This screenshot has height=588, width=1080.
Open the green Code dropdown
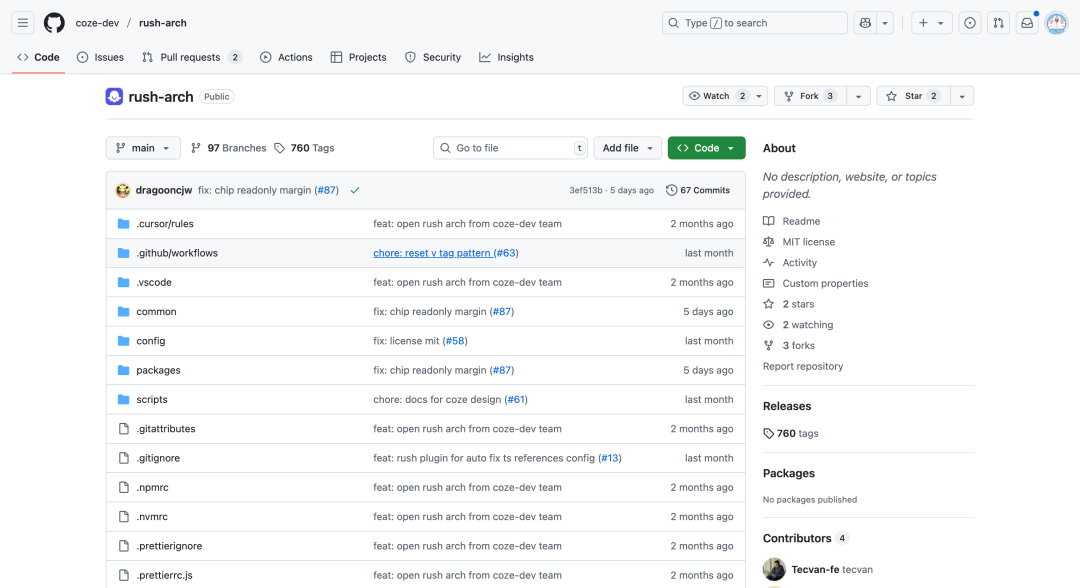(706, 148)
